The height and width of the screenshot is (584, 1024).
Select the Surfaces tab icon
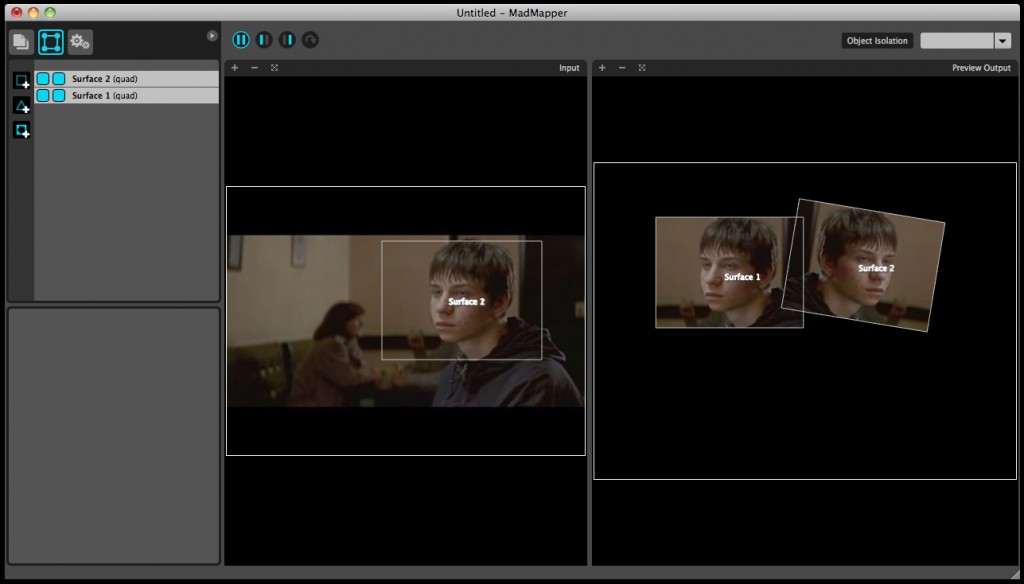51,42
